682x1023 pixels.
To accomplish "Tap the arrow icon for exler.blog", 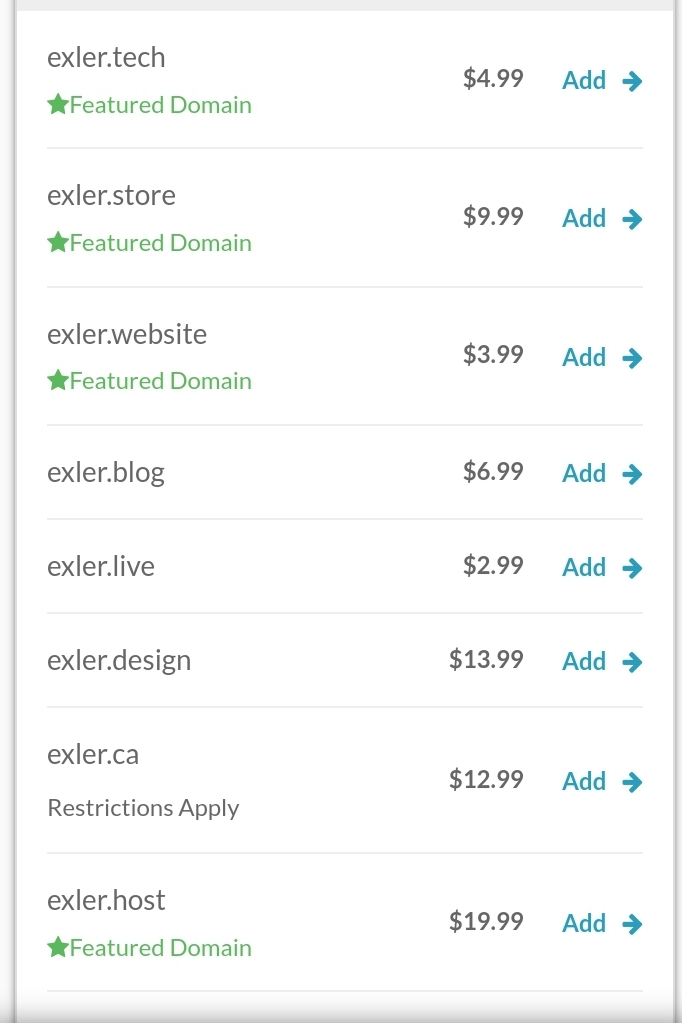I will [632, 474].
